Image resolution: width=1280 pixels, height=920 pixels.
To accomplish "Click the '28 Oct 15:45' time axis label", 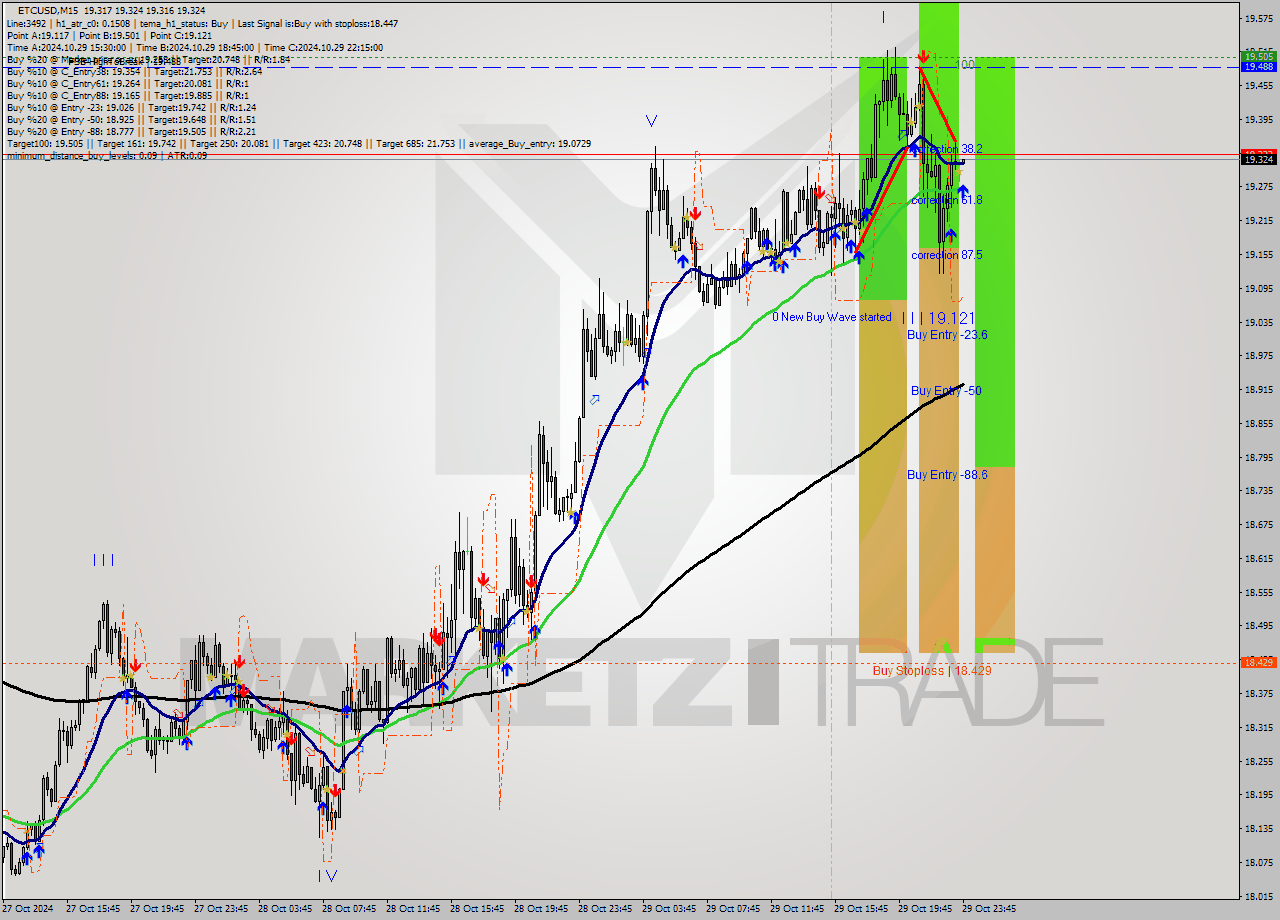I will (477, 909).
